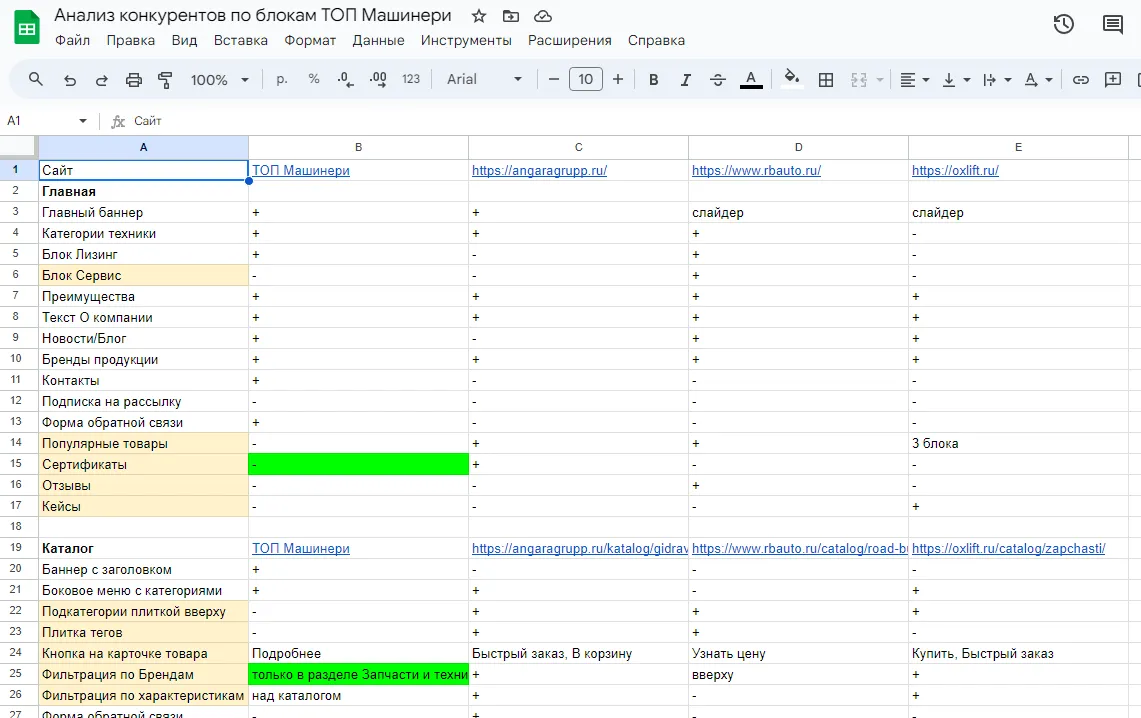Open the text color picker
The height and width of the screenshot is (718, 1141).
click(x=751, y=79)
